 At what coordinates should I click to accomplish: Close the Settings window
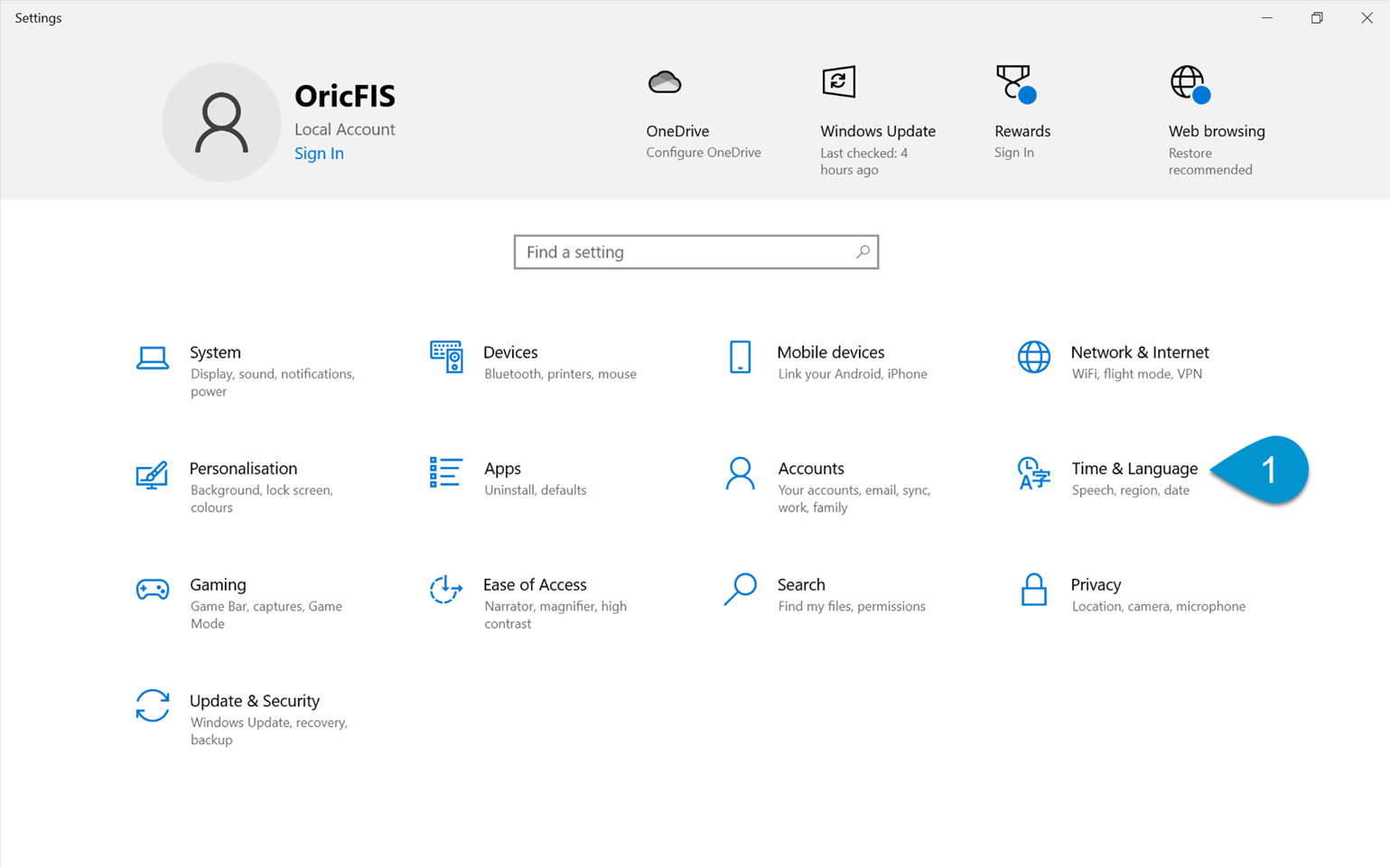pyautogui.click(x=1367, y=18)
